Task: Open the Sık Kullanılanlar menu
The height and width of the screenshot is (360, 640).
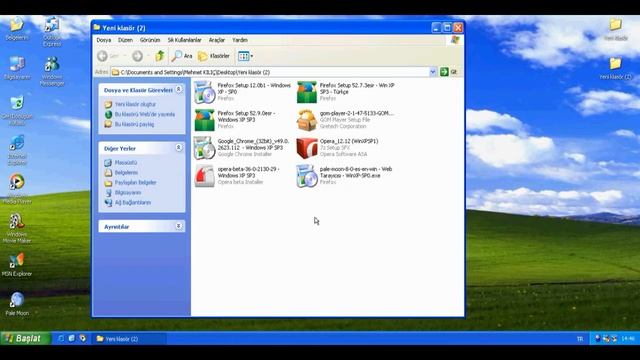Action: [184, 40]
